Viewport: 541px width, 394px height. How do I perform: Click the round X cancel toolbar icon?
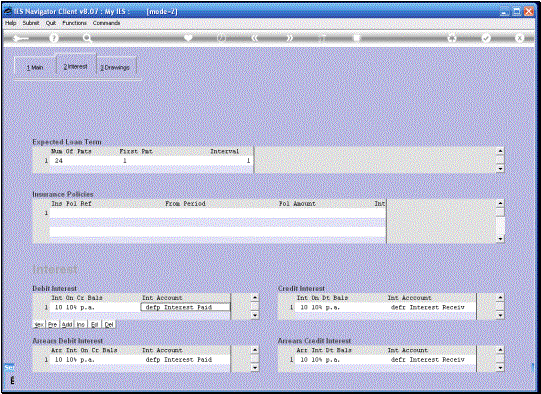[x=519, y=38]
